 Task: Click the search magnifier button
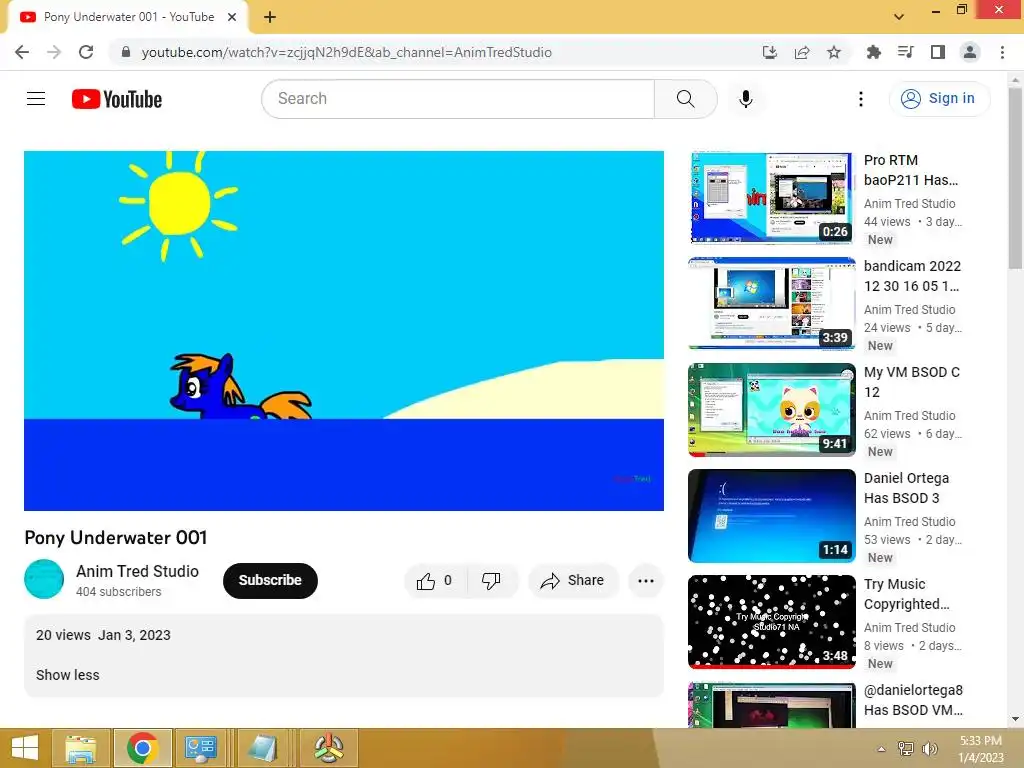click(x=685, y=99)
